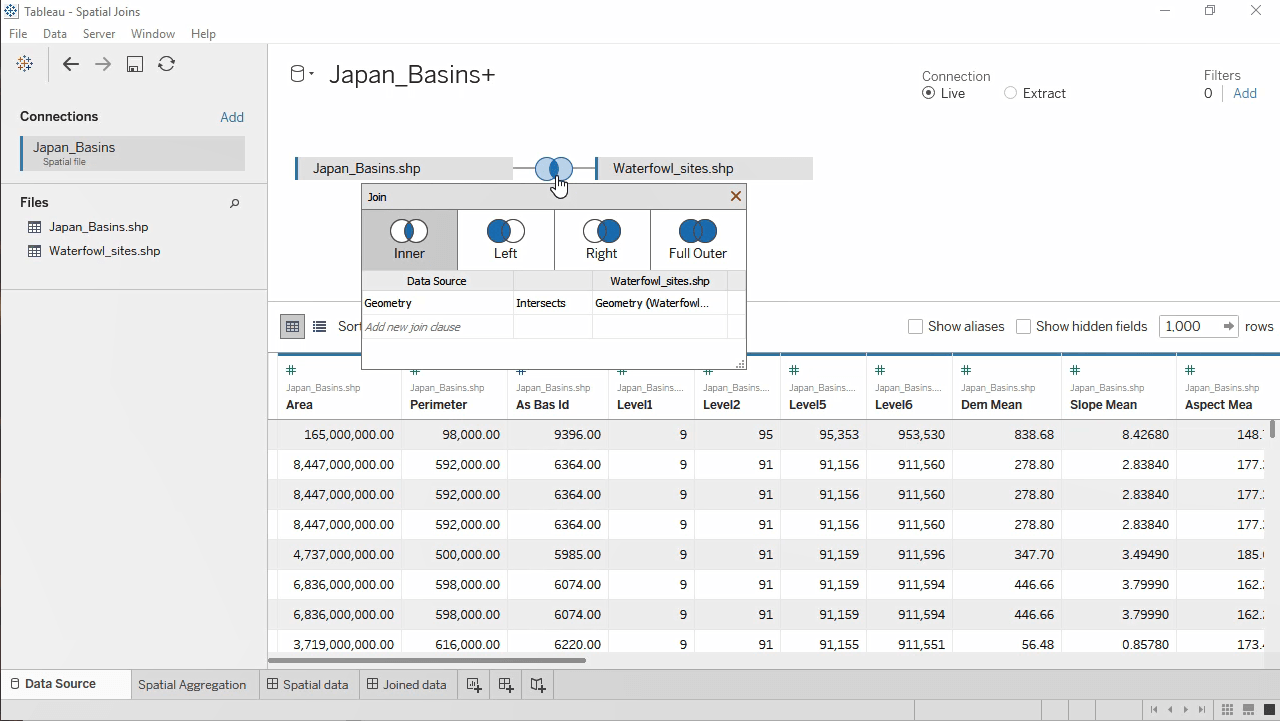Click the Add link beside Connections
The width and height of the screenshot is (1280, 721).
pos(232,117)
